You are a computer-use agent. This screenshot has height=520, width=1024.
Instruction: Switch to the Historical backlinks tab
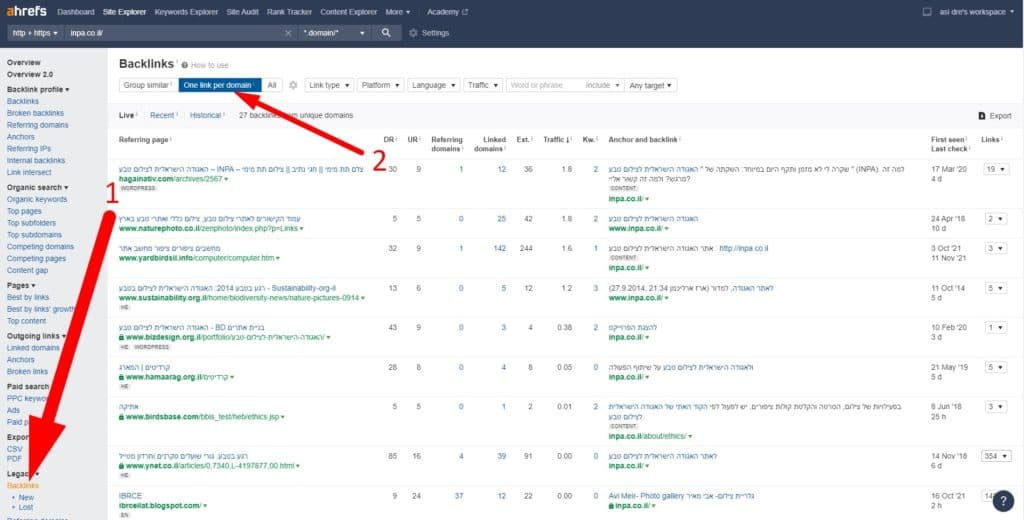[206, 115]
